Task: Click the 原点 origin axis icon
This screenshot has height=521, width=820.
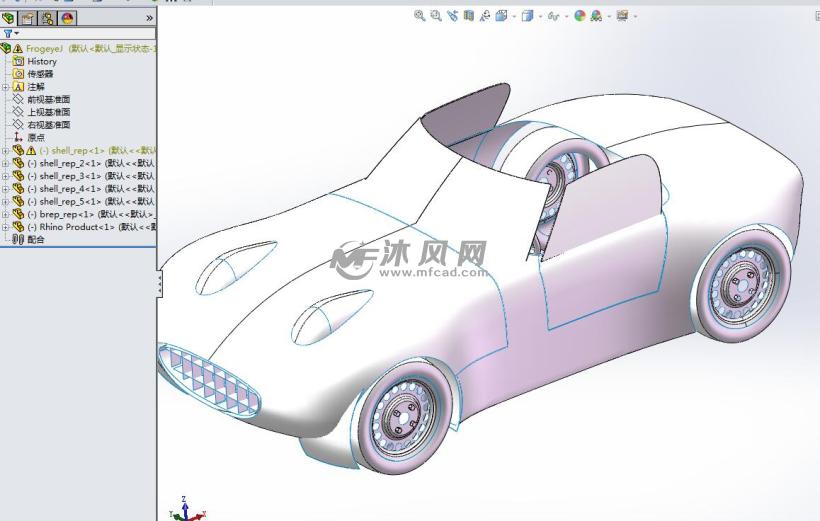Action: click(x=18, y=138)
